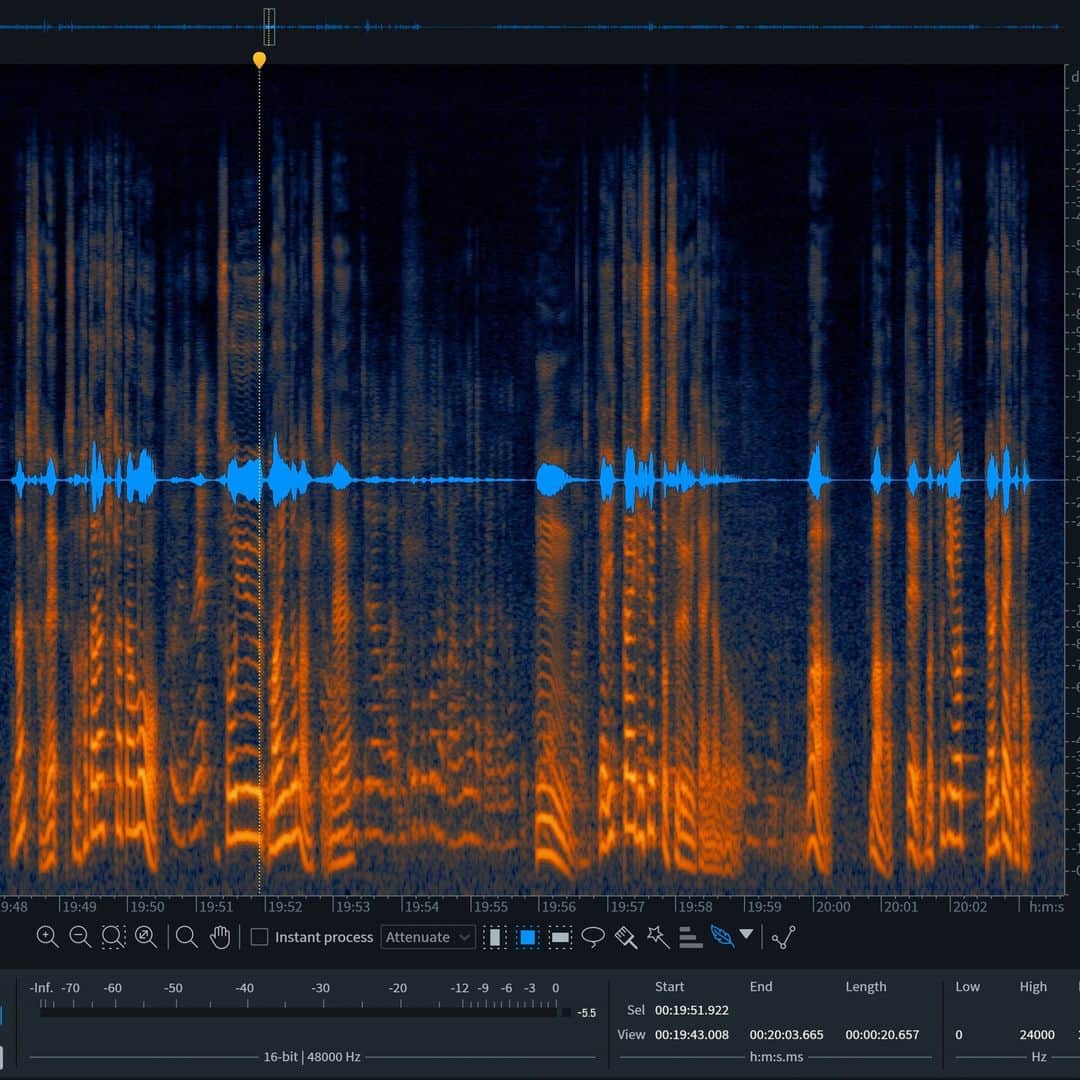
Task: Click the 20:00 mark on time ruler
Action: point(833,906)
